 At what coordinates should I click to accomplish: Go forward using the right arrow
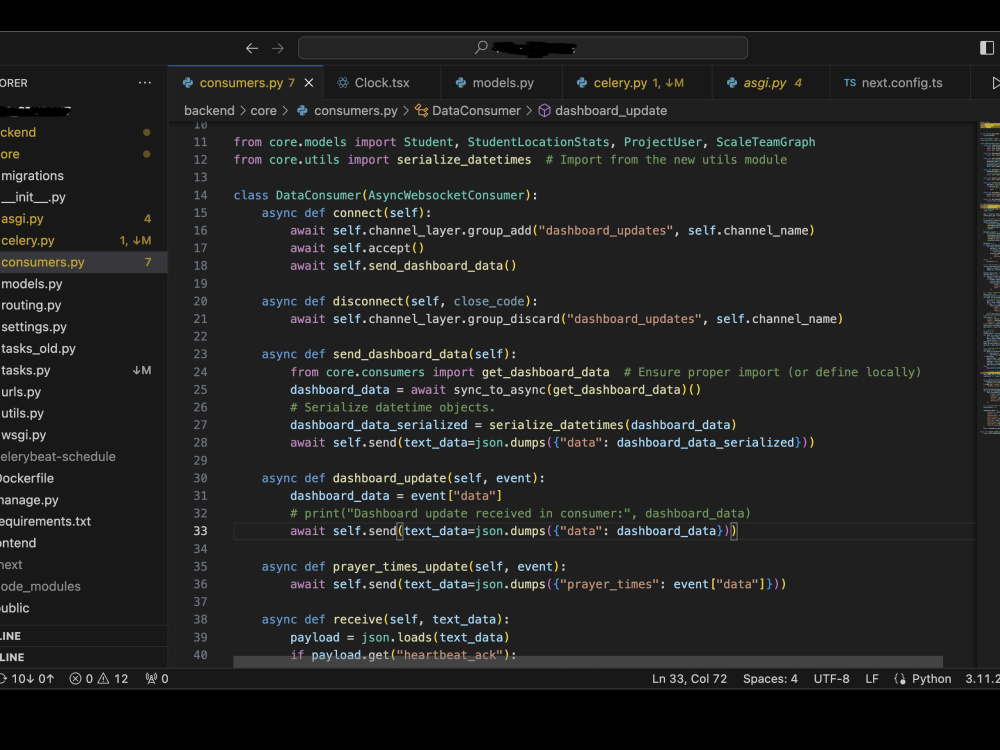277,48
